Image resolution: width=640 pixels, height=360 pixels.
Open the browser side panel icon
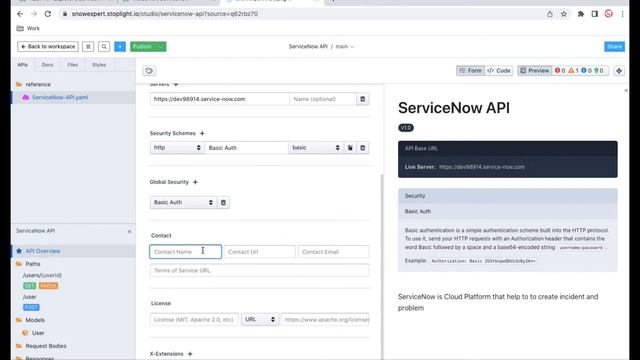pyautogui.click(x=595, y=14)
